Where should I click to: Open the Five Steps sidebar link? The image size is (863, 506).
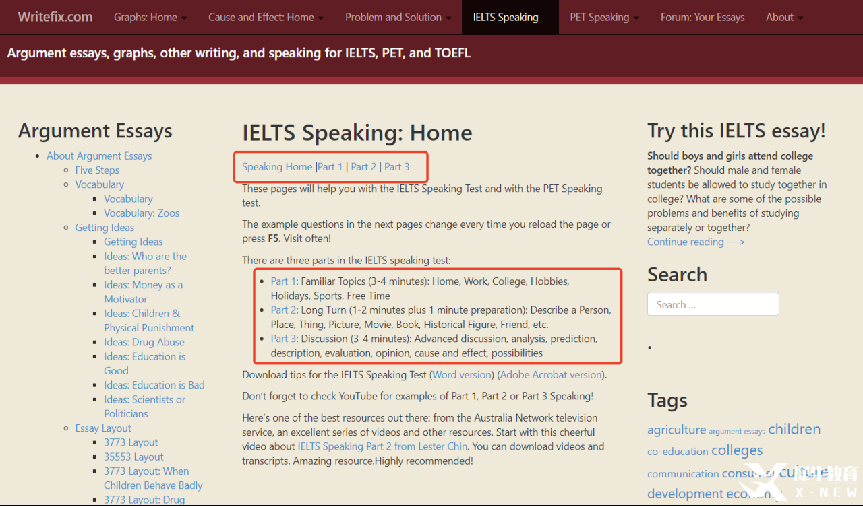click(x=97, y=170)
